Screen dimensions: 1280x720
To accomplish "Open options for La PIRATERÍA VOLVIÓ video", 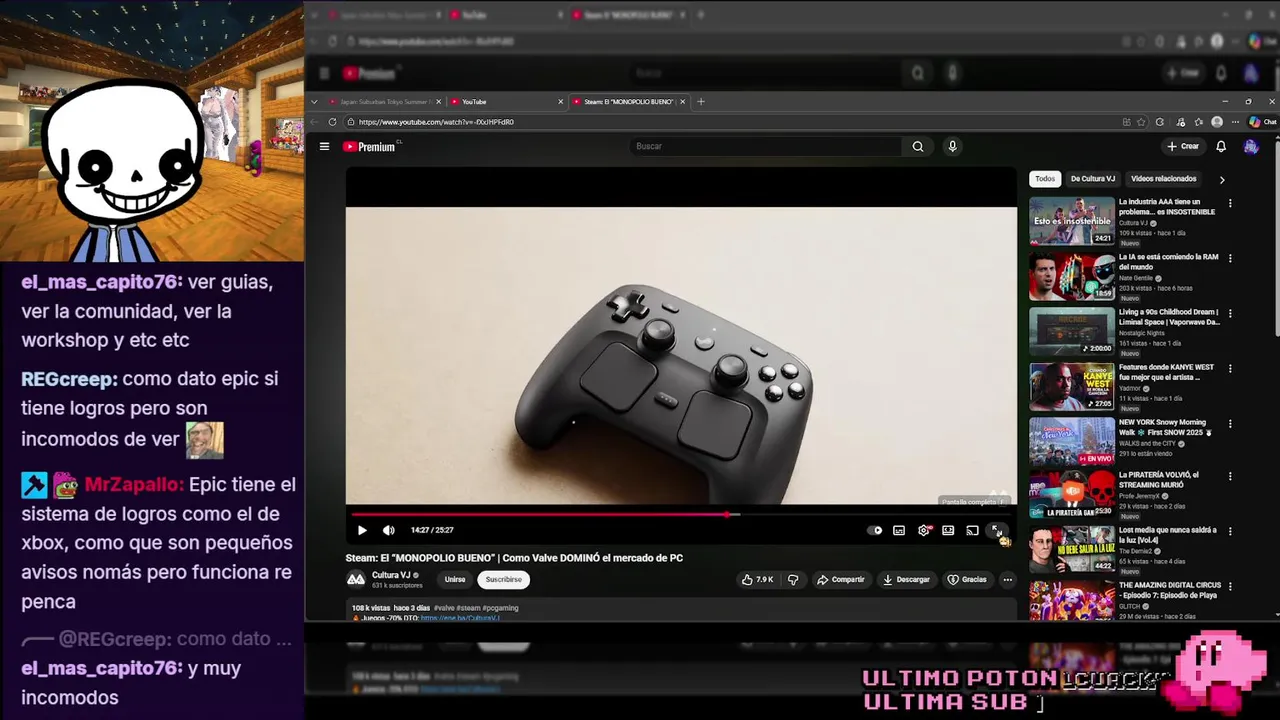I will 1230,476.
